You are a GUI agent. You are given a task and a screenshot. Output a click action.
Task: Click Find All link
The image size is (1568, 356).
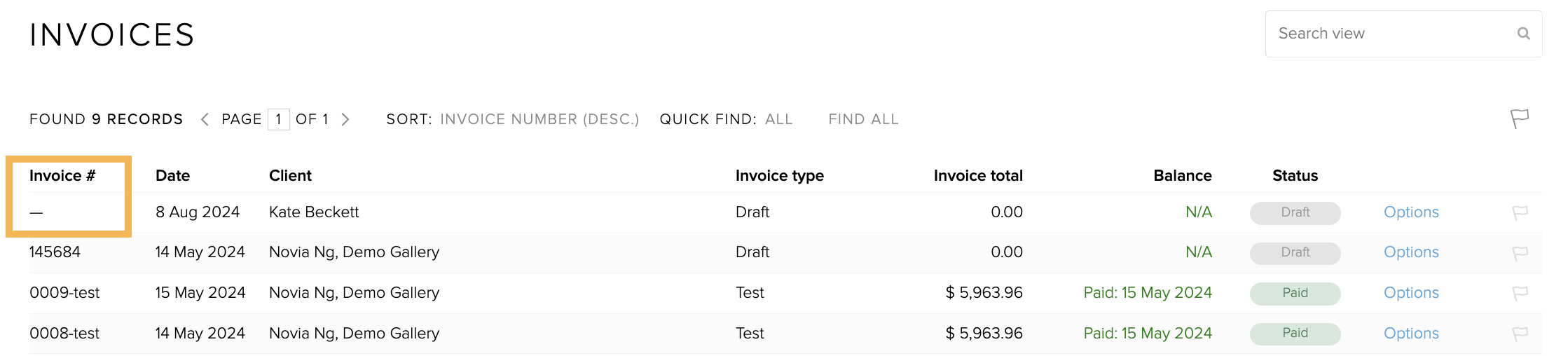pos(863,120)
